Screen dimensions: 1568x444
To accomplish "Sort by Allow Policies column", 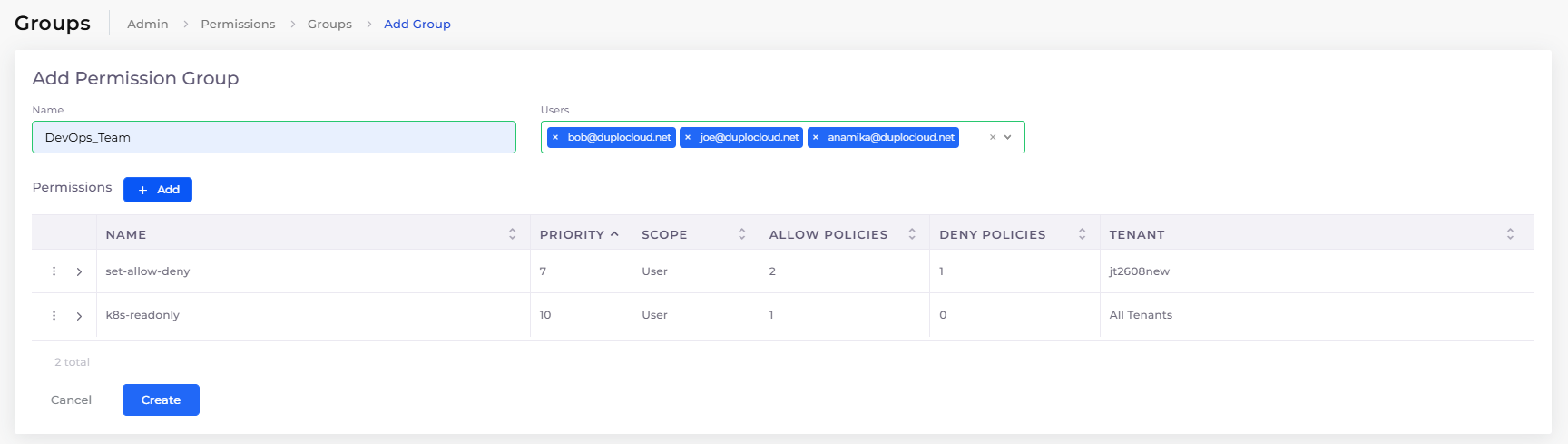I will (912, 234).
